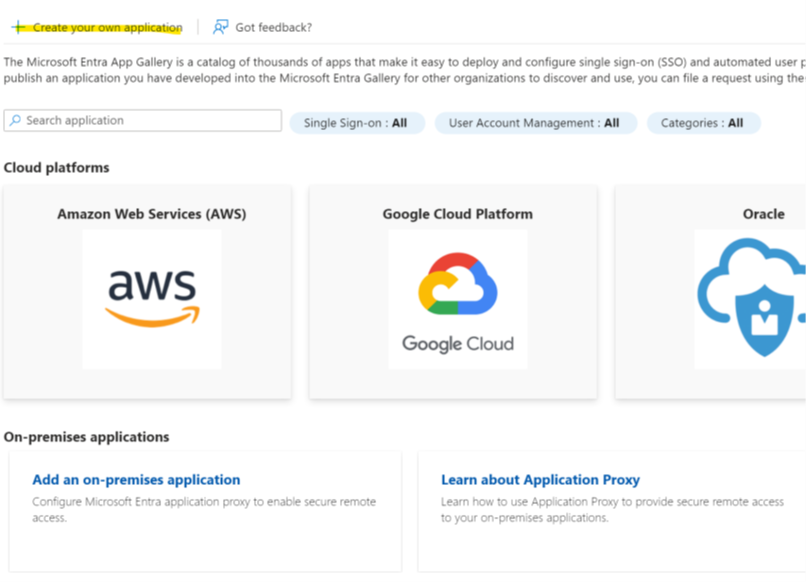Click the Oracle card title

click(763, 214)
